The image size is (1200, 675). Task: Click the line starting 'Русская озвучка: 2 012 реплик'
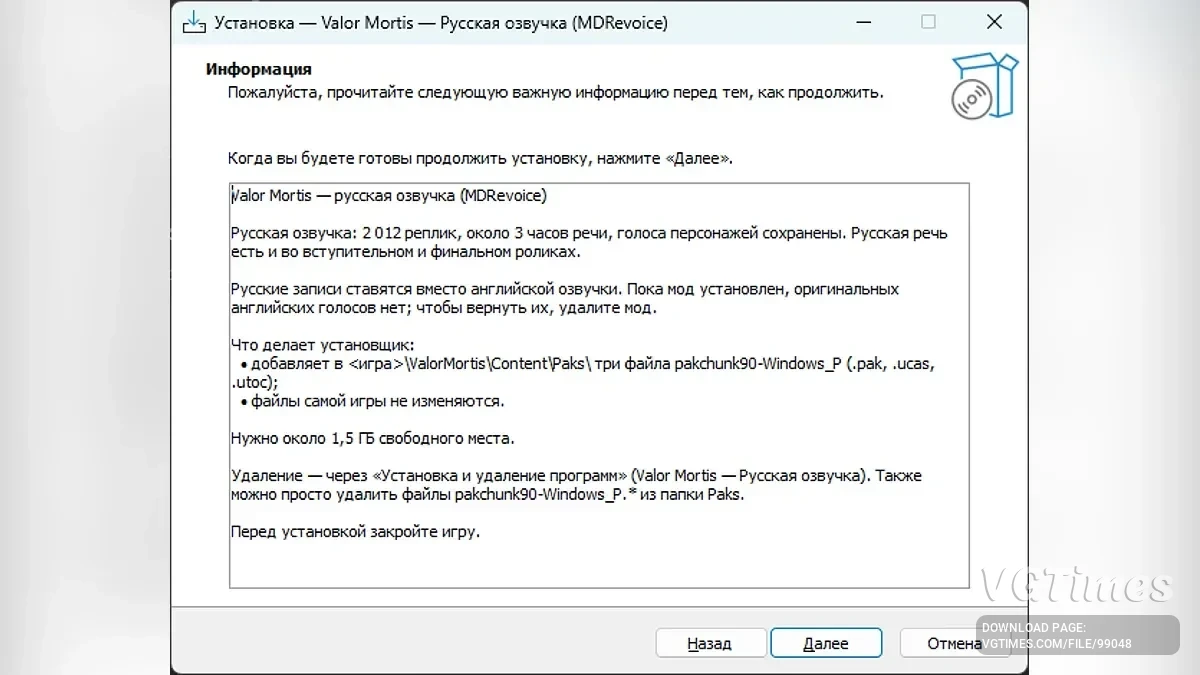tap(589, 233)
